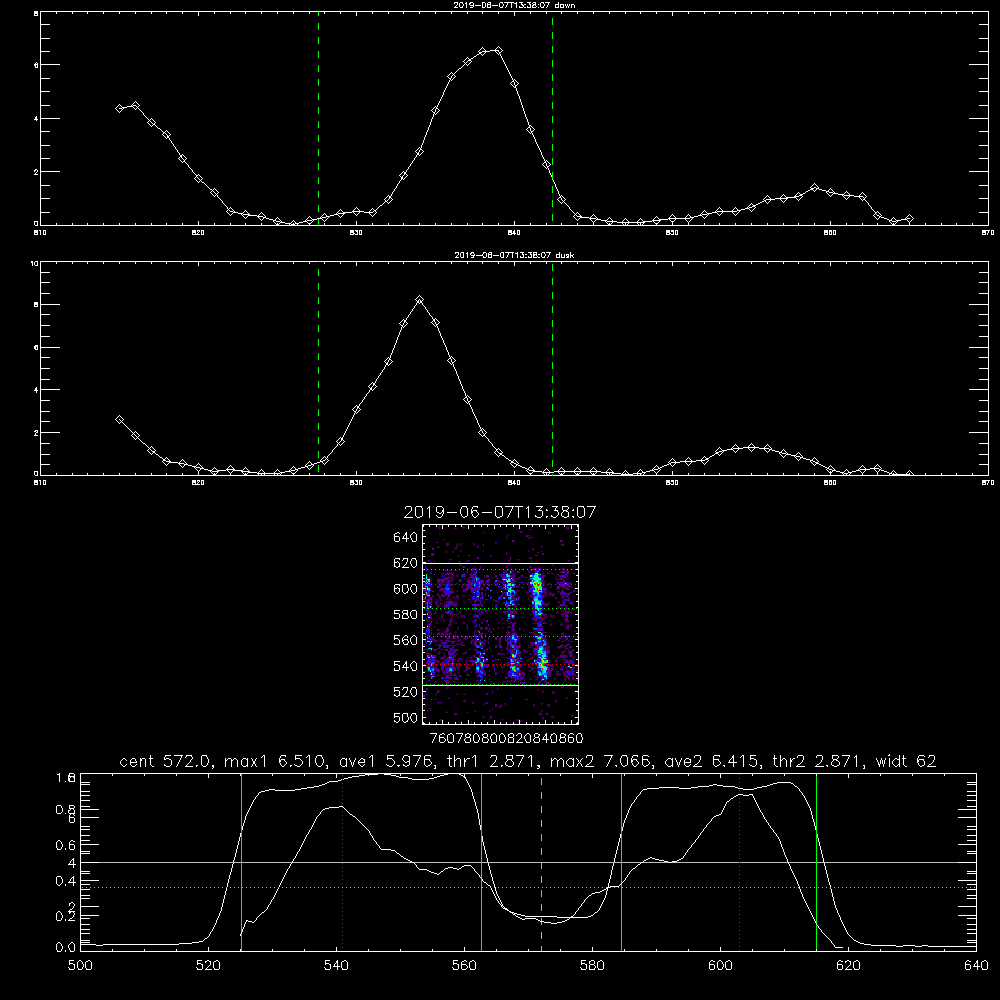Click the "2019-06-07T13:38:07 dusk" plot title
Viewport: 1000px width, 1000px height.
(514, 254)
